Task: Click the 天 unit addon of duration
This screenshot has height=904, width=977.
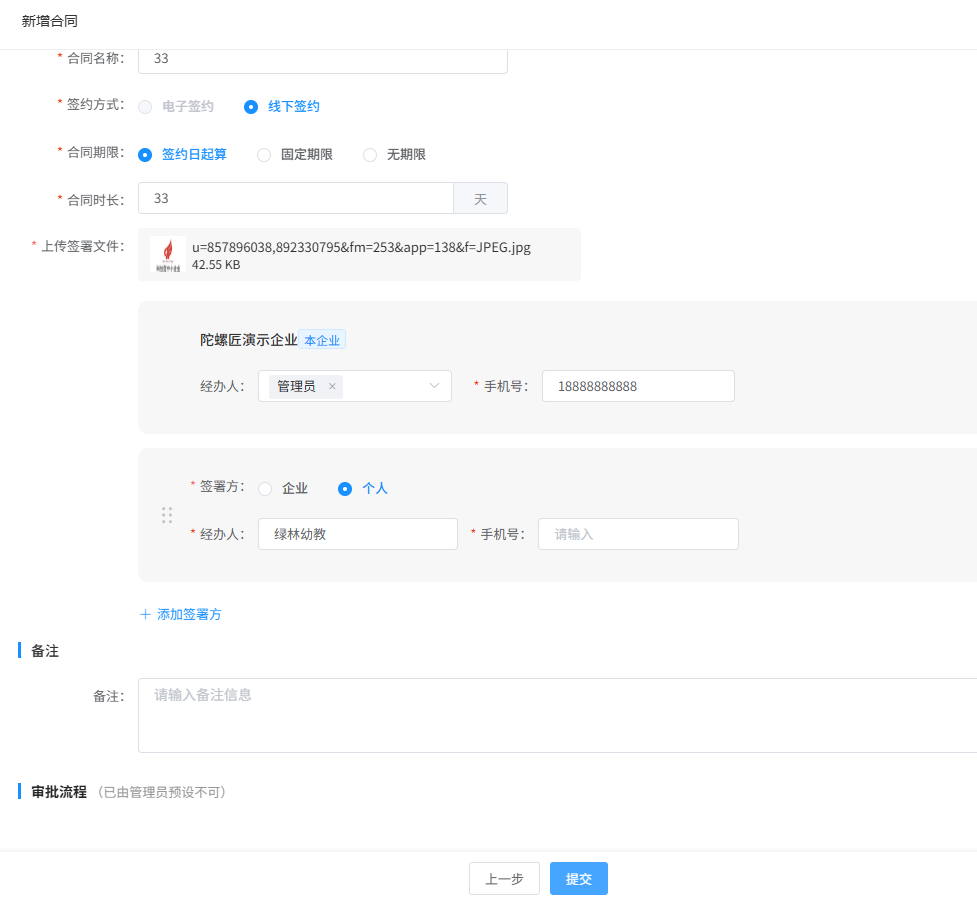Action: (x=480, y=199)
